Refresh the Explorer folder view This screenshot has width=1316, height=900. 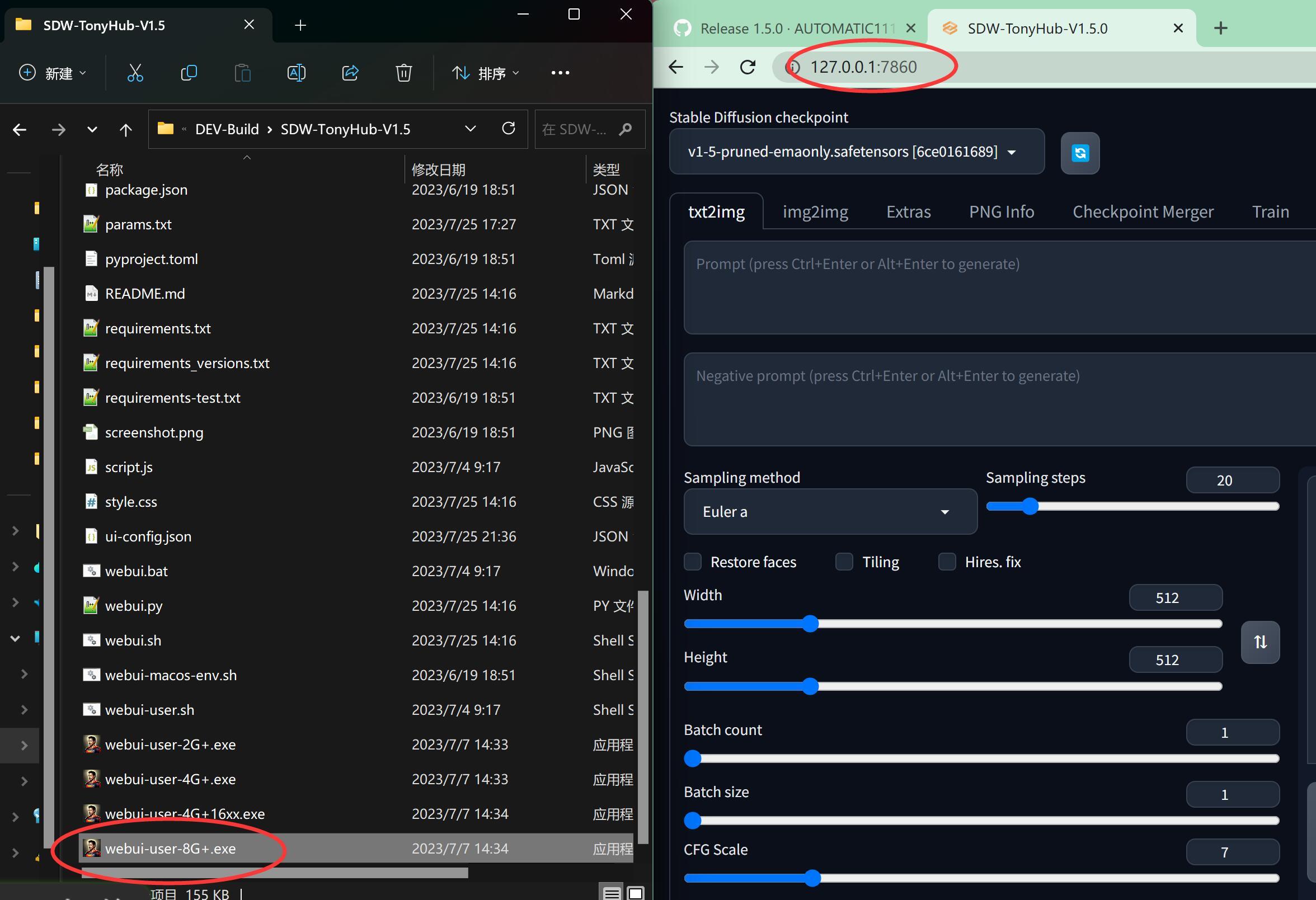509,129
